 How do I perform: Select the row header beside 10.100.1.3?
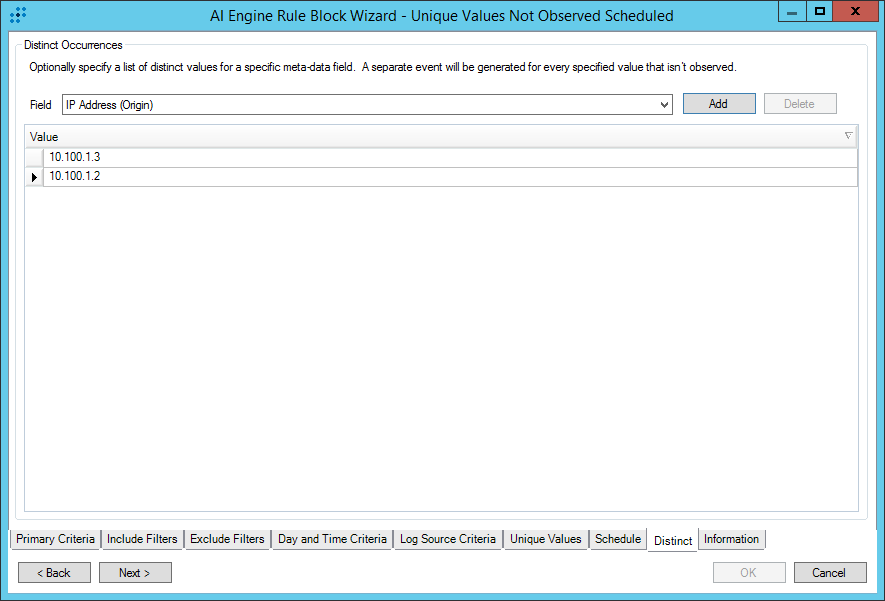click(35, 158)
